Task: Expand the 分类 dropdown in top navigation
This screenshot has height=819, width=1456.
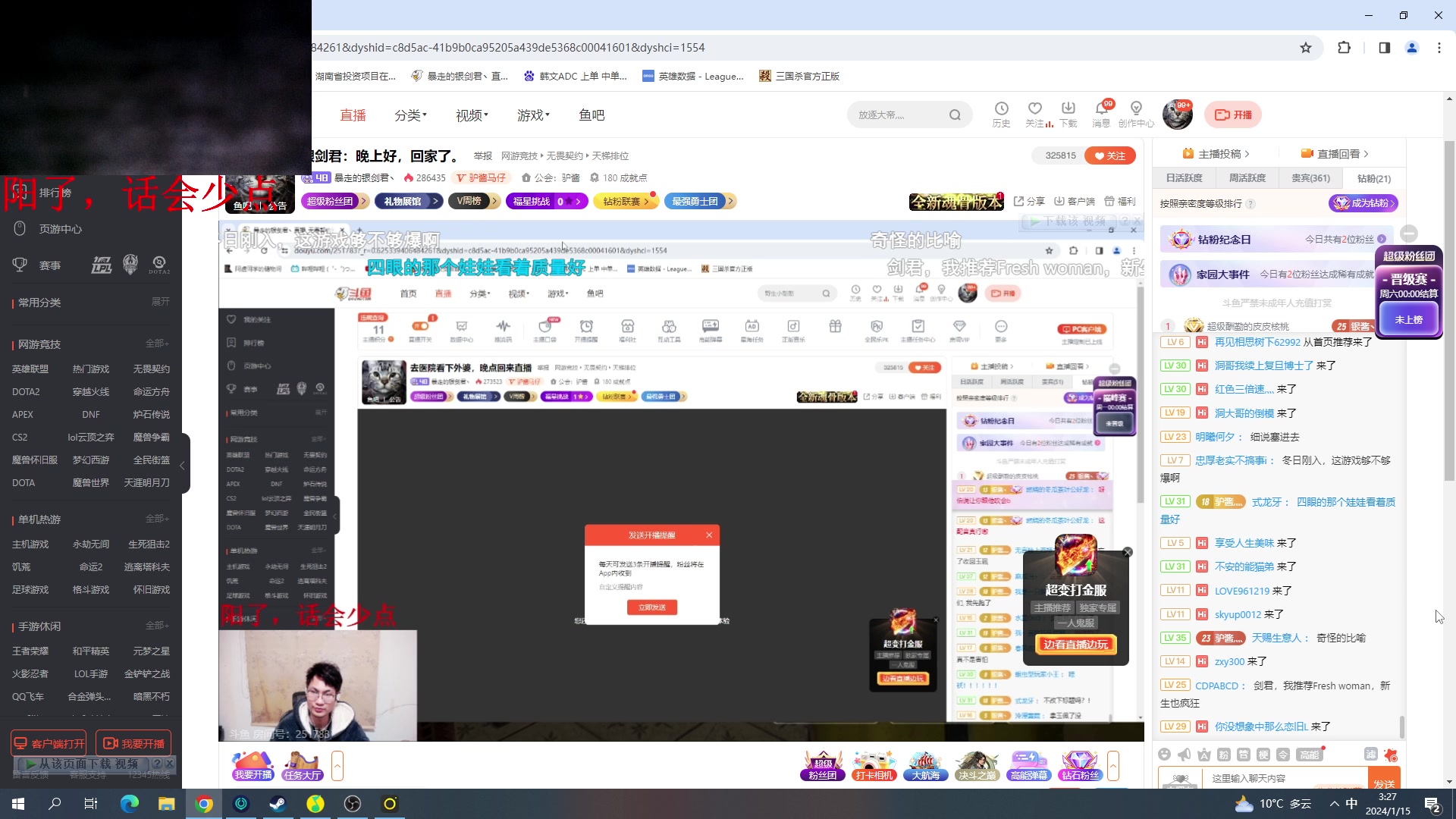Action: [x=410, y=115]
